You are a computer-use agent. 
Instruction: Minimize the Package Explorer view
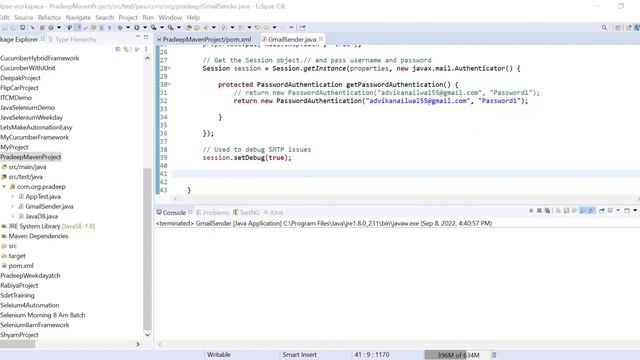(138, 37)
